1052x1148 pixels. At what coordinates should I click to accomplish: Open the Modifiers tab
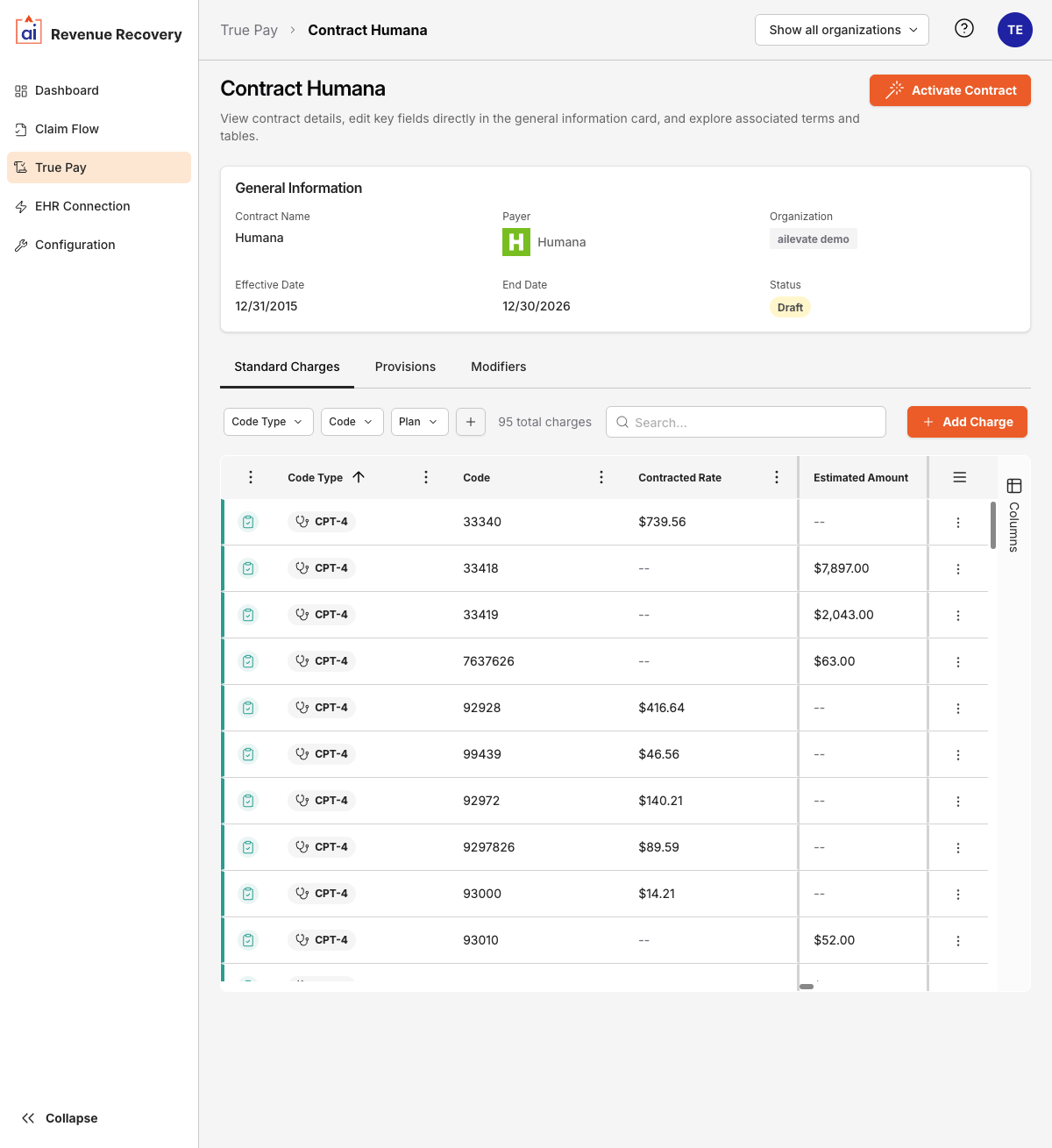tap(498, 367)
